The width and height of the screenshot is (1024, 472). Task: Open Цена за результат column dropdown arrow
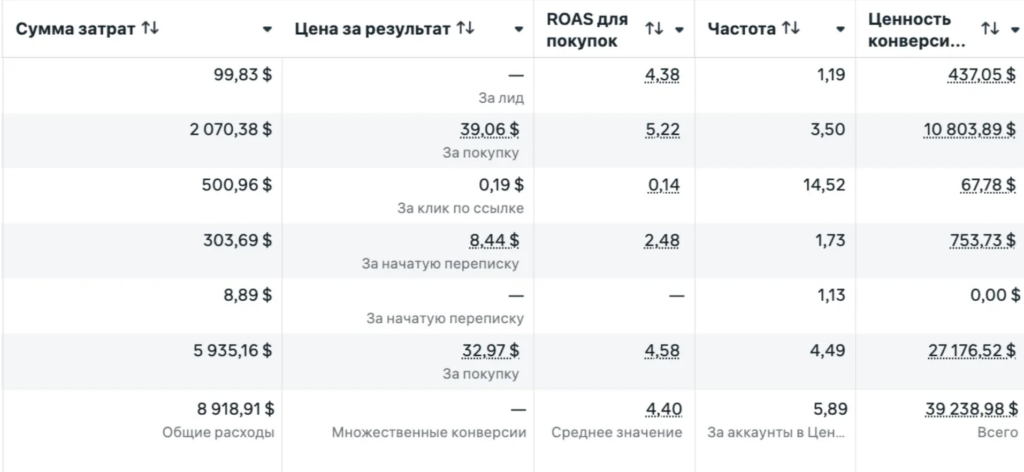point(519,29)
